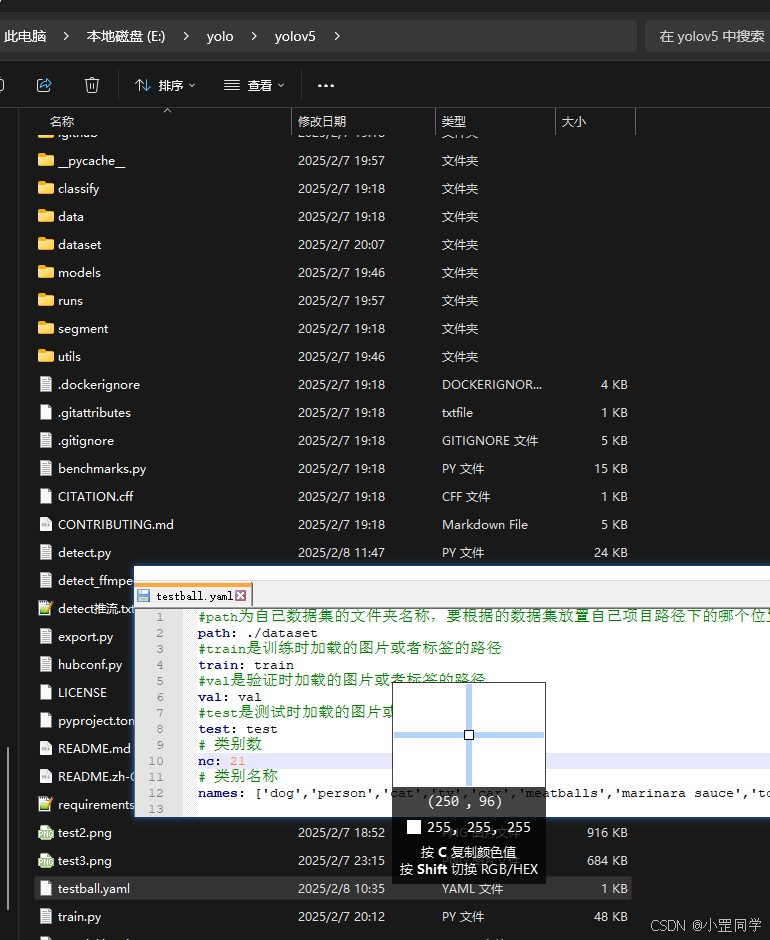Select the detect_ffmpeg file name
The image size is (770, 940).
(x=95, y=580)
